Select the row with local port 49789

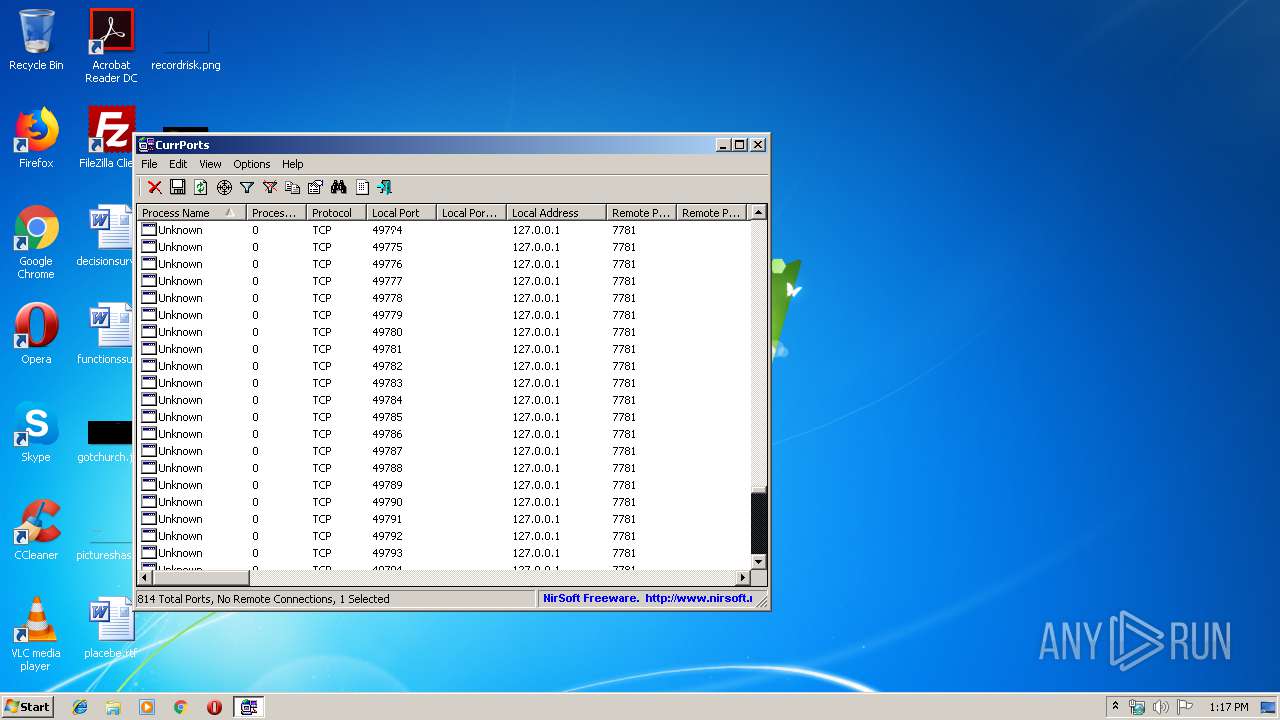(x=443, y=485)
